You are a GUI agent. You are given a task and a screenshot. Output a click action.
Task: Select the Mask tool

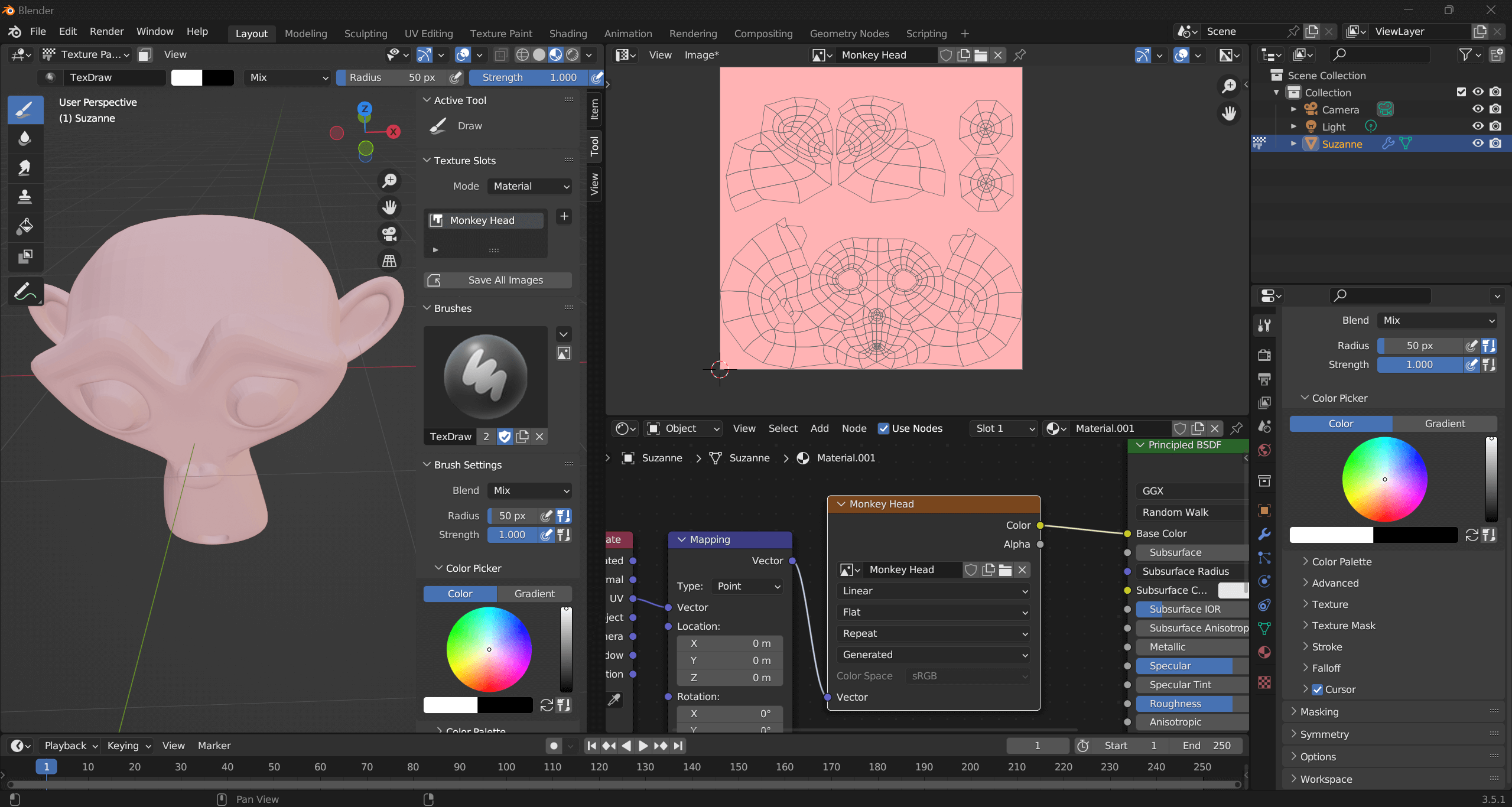pyautogui.click(x=25, y=256)
